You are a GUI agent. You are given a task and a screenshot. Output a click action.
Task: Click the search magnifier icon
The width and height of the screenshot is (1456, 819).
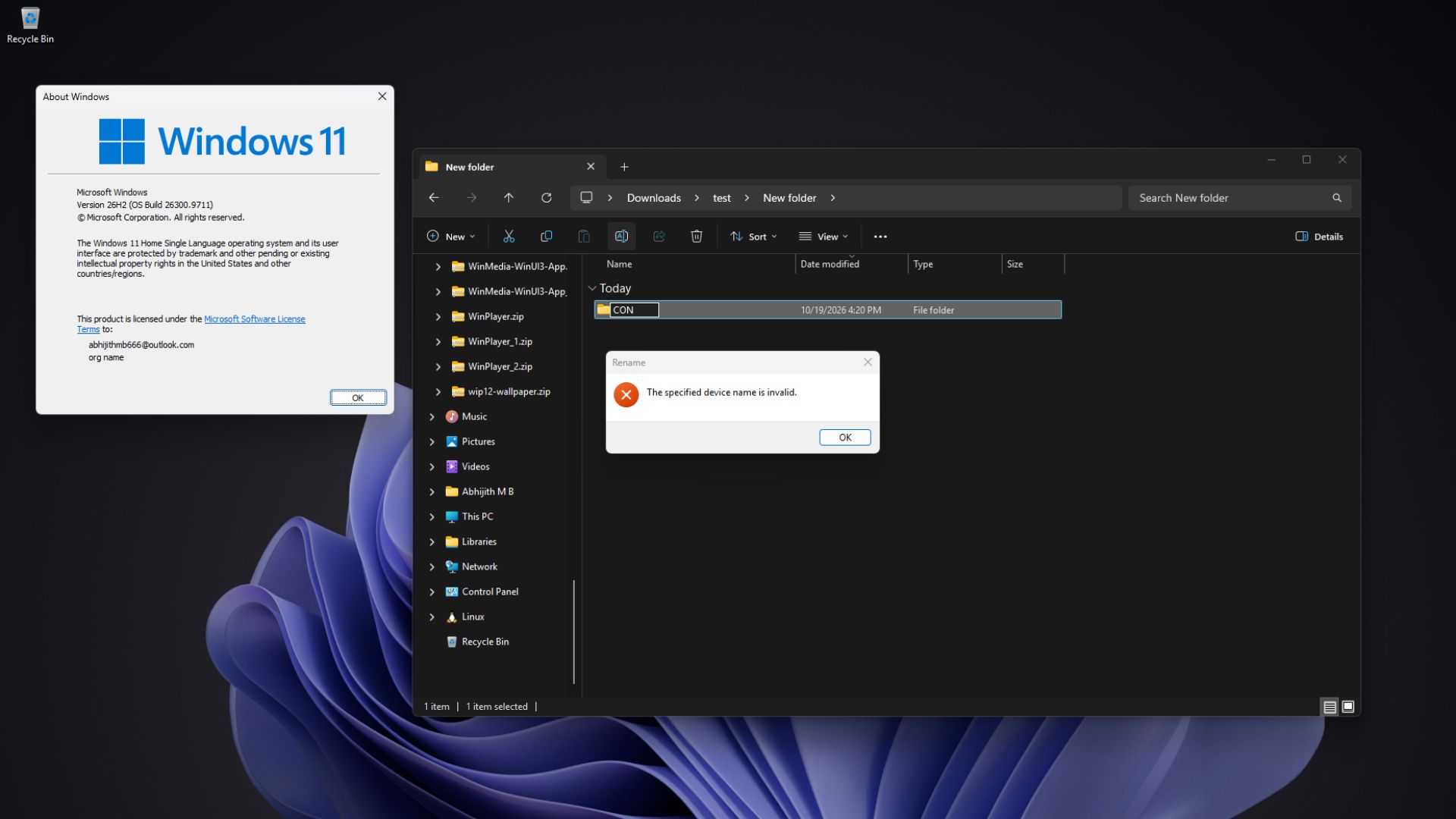[x=1337, y=198]
